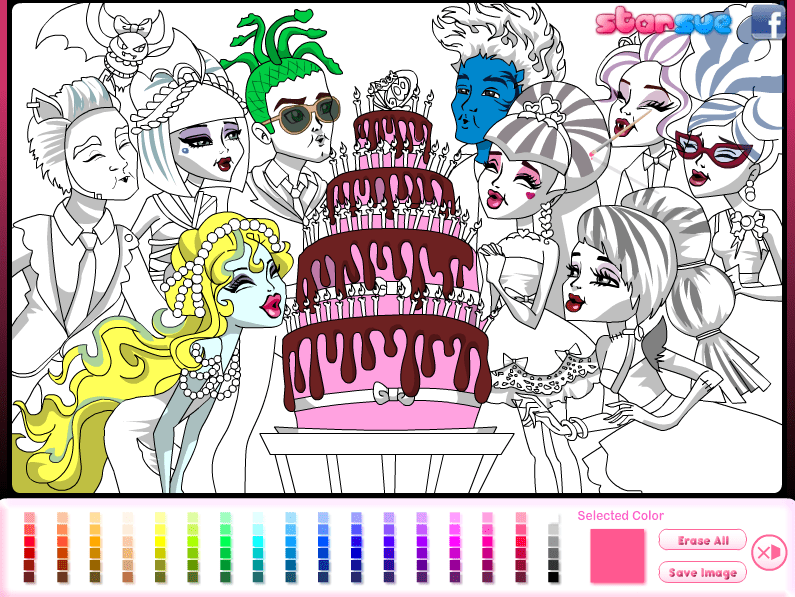Screen dimensions: 795x597
Task: Choose the pale yellow swatch
Action: click(160, 517)
